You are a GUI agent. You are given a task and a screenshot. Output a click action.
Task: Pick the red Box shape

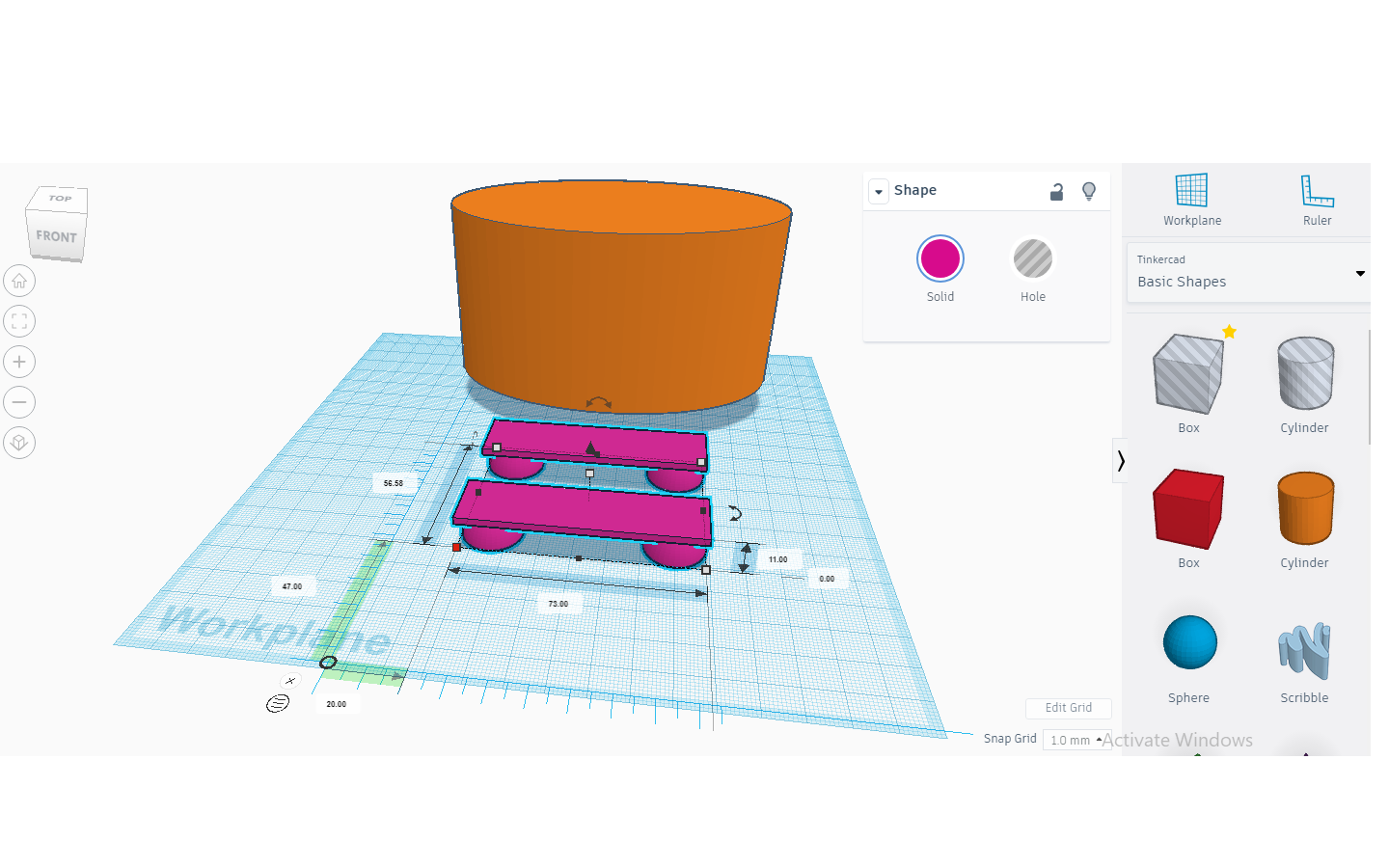1188,509
